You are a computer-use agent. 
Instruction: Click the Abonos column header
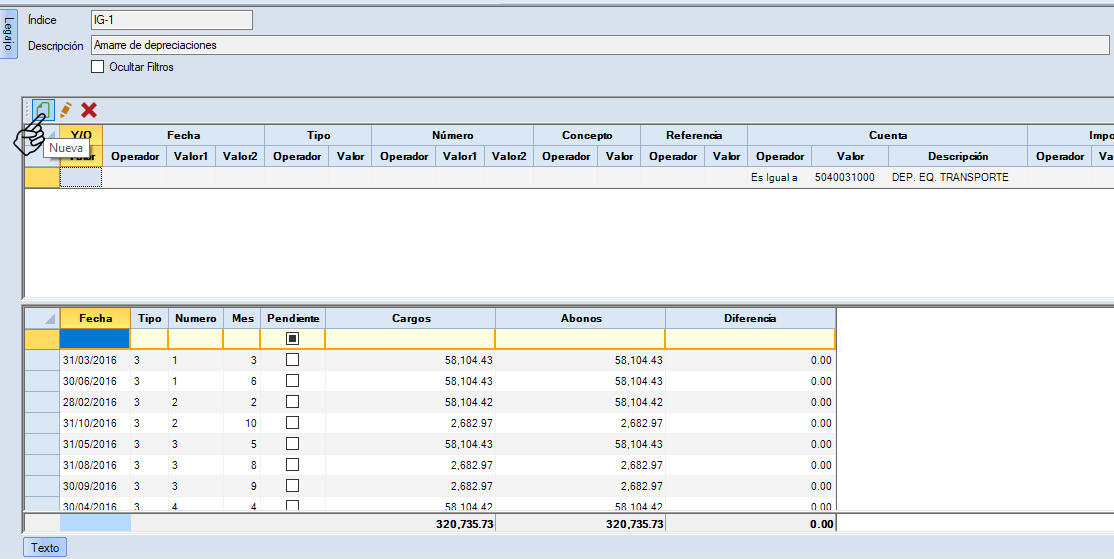coord(580,318)
